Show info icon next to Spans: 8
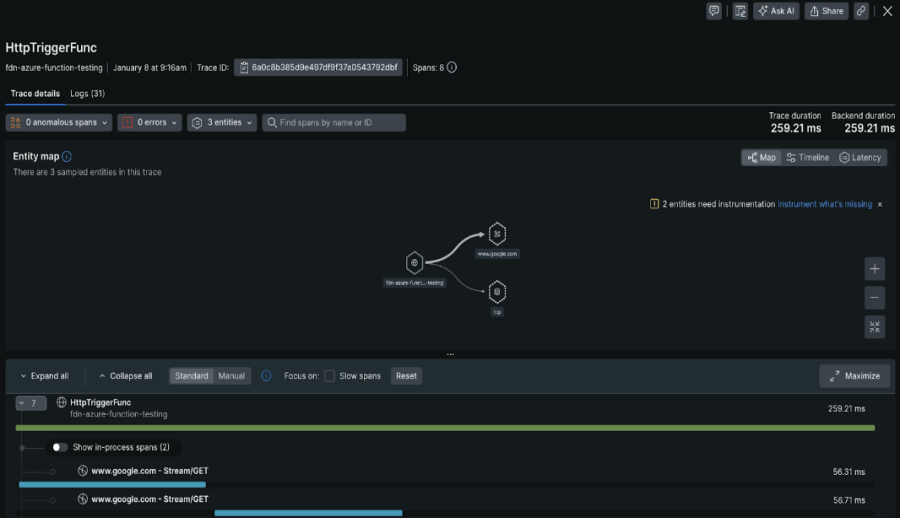Image resolution: width=900 pixels, height=518 pixels. click(x=452, y=67)
